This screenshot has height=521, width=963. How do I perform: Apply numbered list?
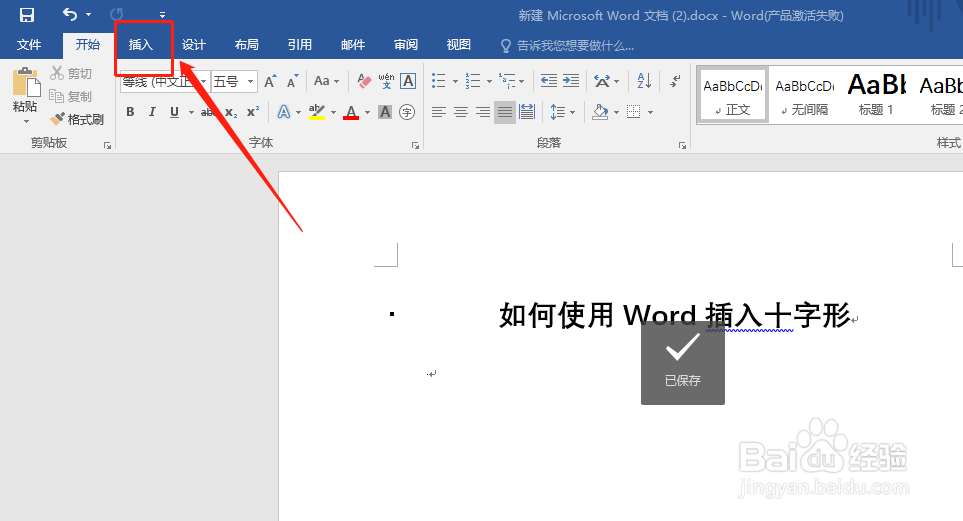[473, 80]
